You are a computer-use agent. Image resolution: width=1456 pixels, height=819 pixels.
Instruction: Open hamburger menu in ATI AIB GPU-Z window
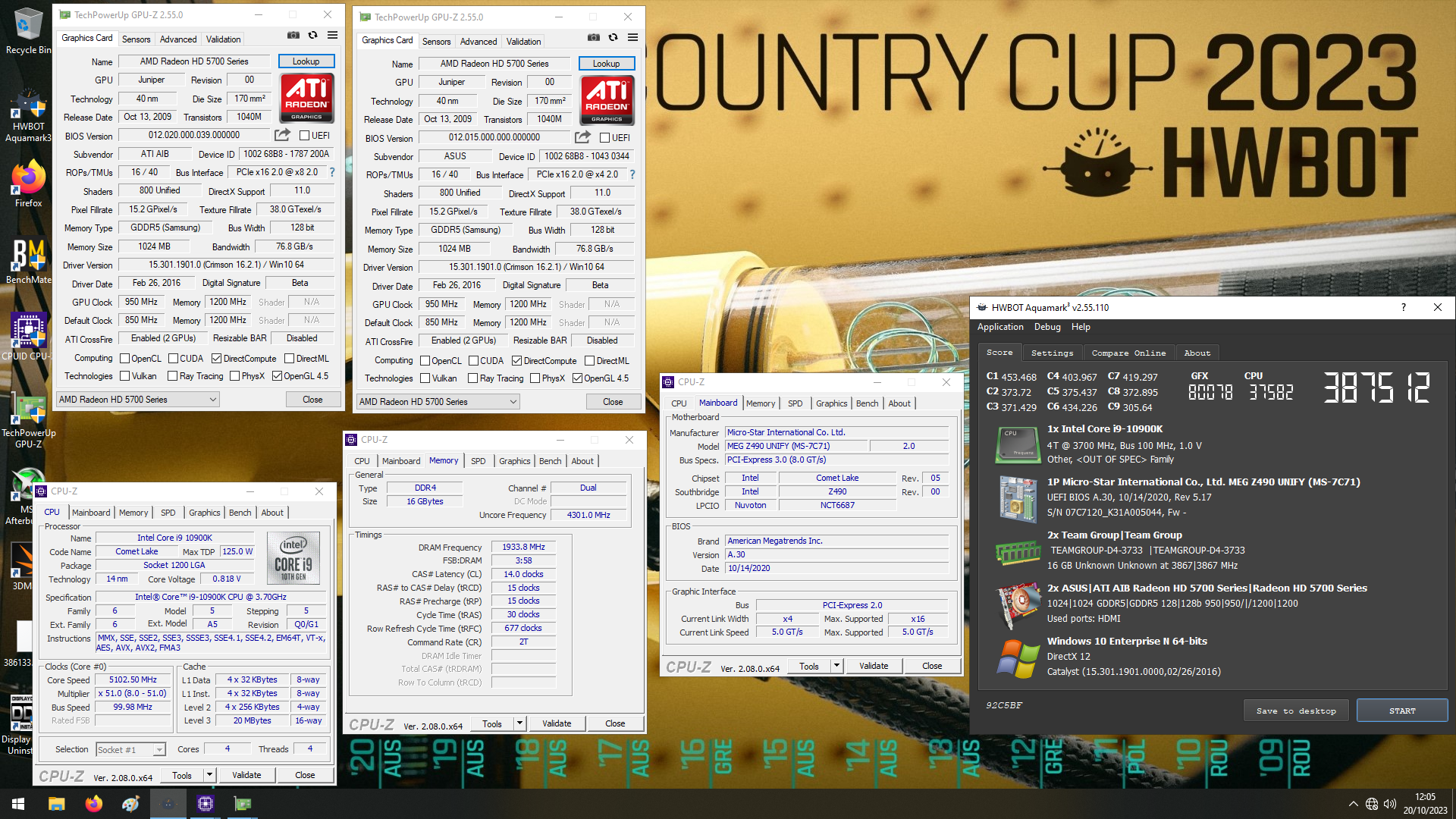click(332, 35)
